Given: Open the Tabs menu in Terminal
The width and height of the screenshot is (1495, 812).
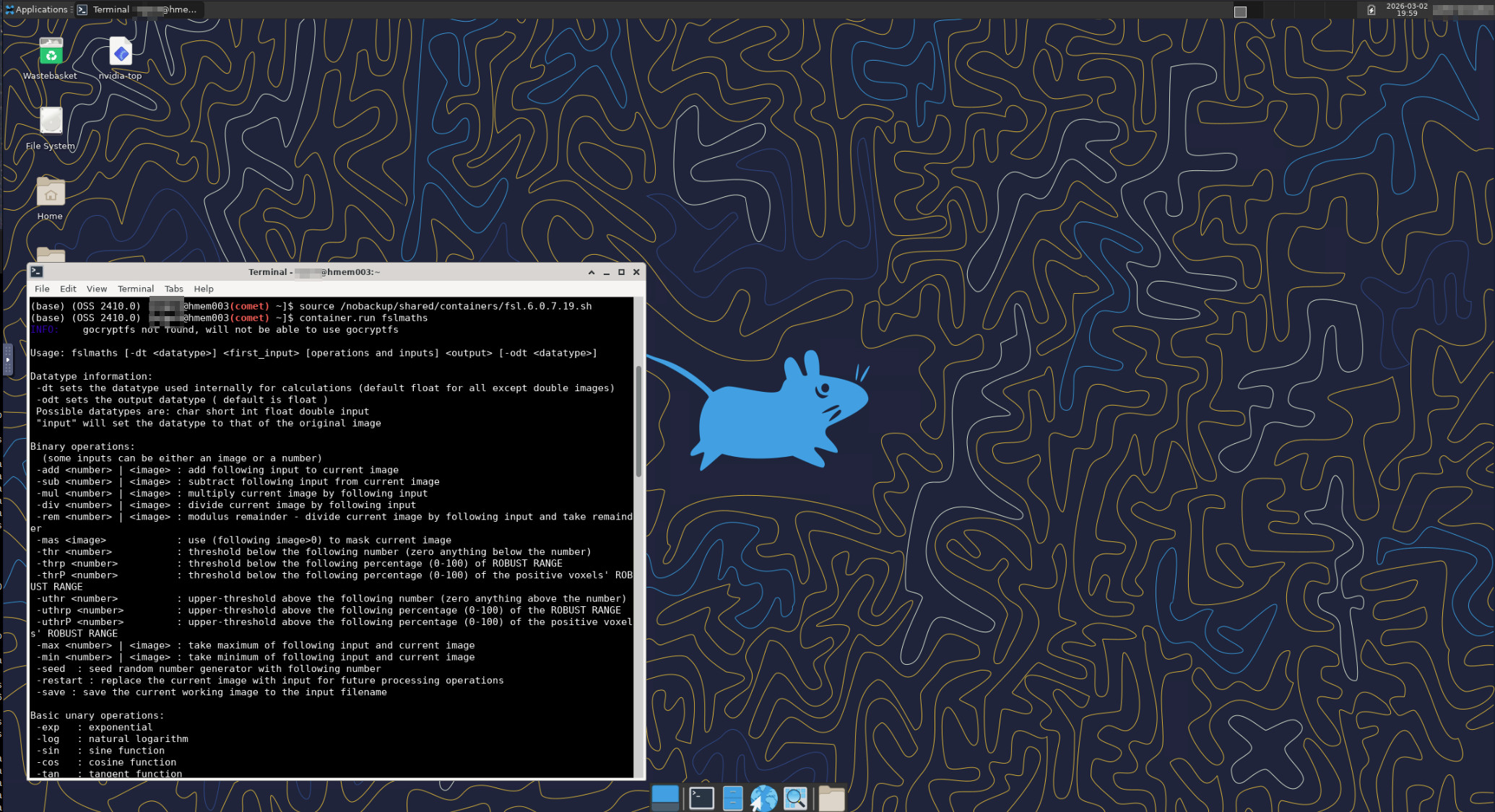Looking at the screenshot, I should [173, 289].
